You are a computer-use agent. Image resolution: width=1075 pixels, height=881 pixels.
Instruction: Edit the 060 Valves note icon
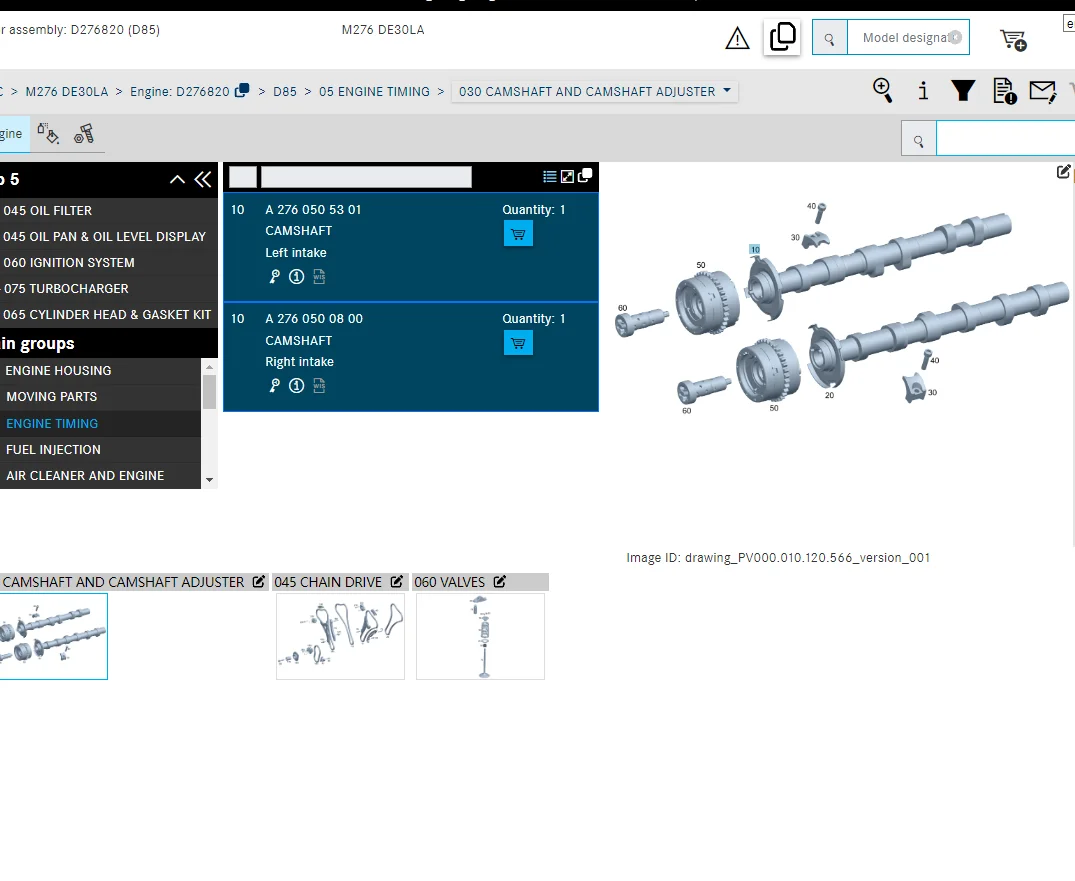point(500,581)
